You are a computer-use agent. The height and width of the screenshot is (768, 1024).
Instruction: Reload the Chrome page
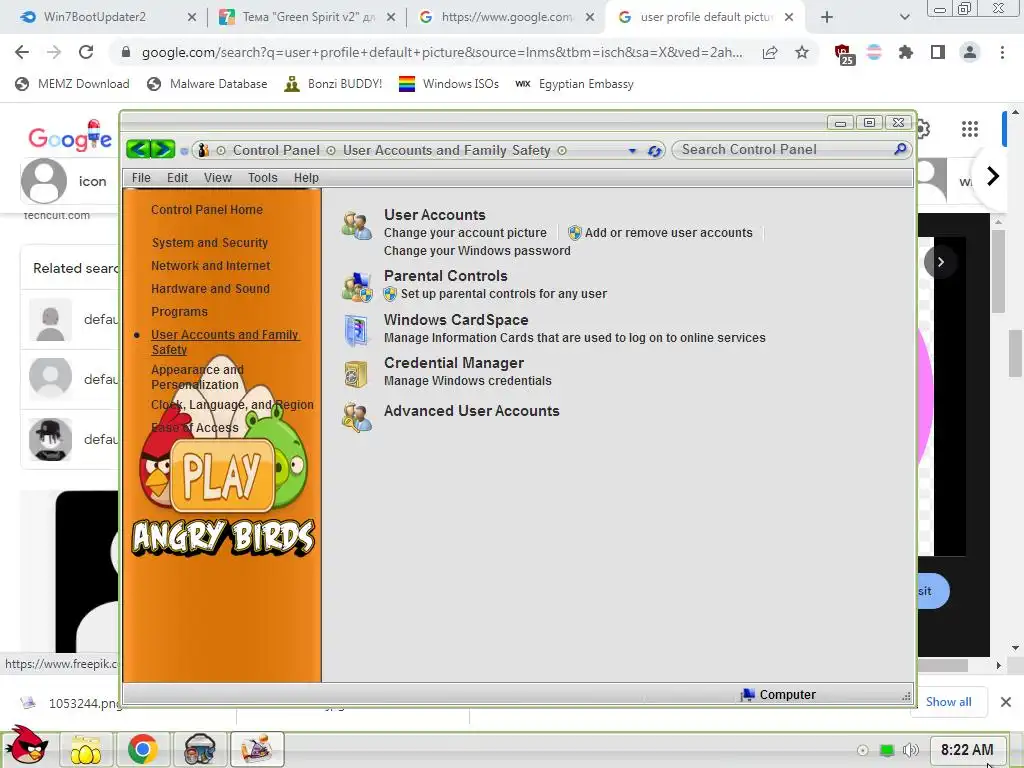[x=86, y=52]
